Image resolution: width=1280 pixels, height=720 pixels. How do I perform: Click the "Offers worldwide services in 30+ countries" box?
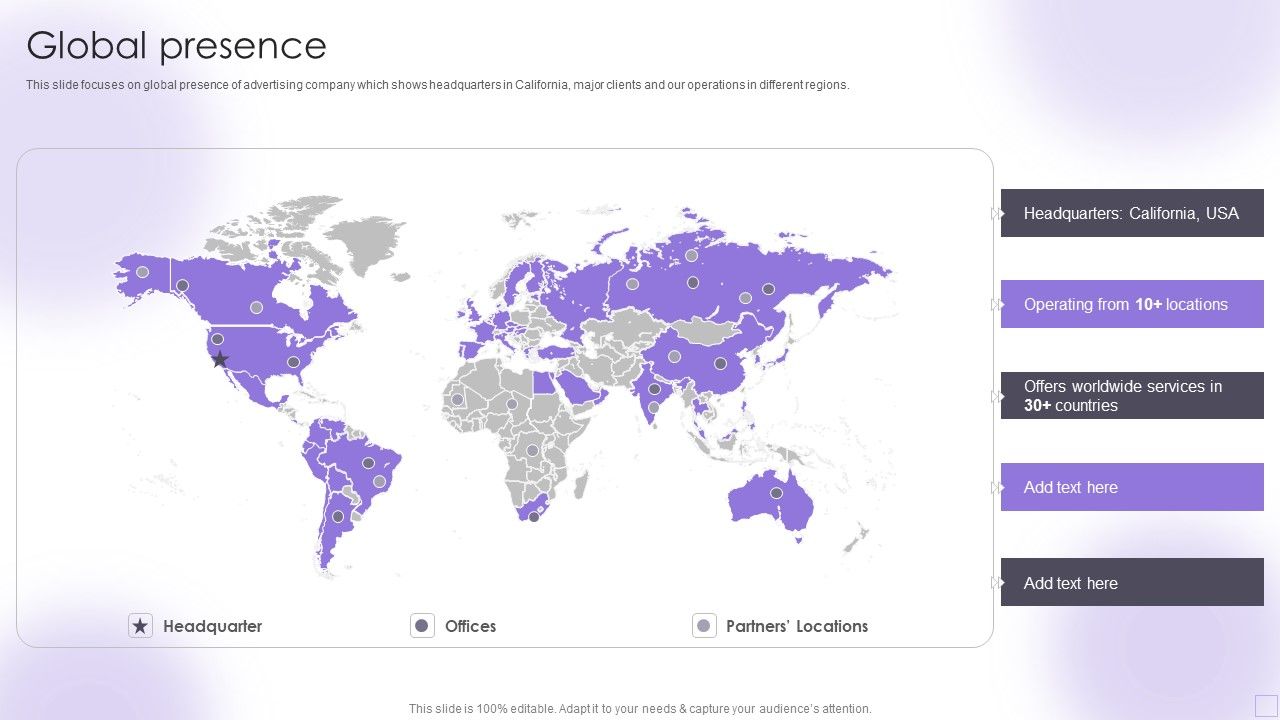click(1132, 396)
